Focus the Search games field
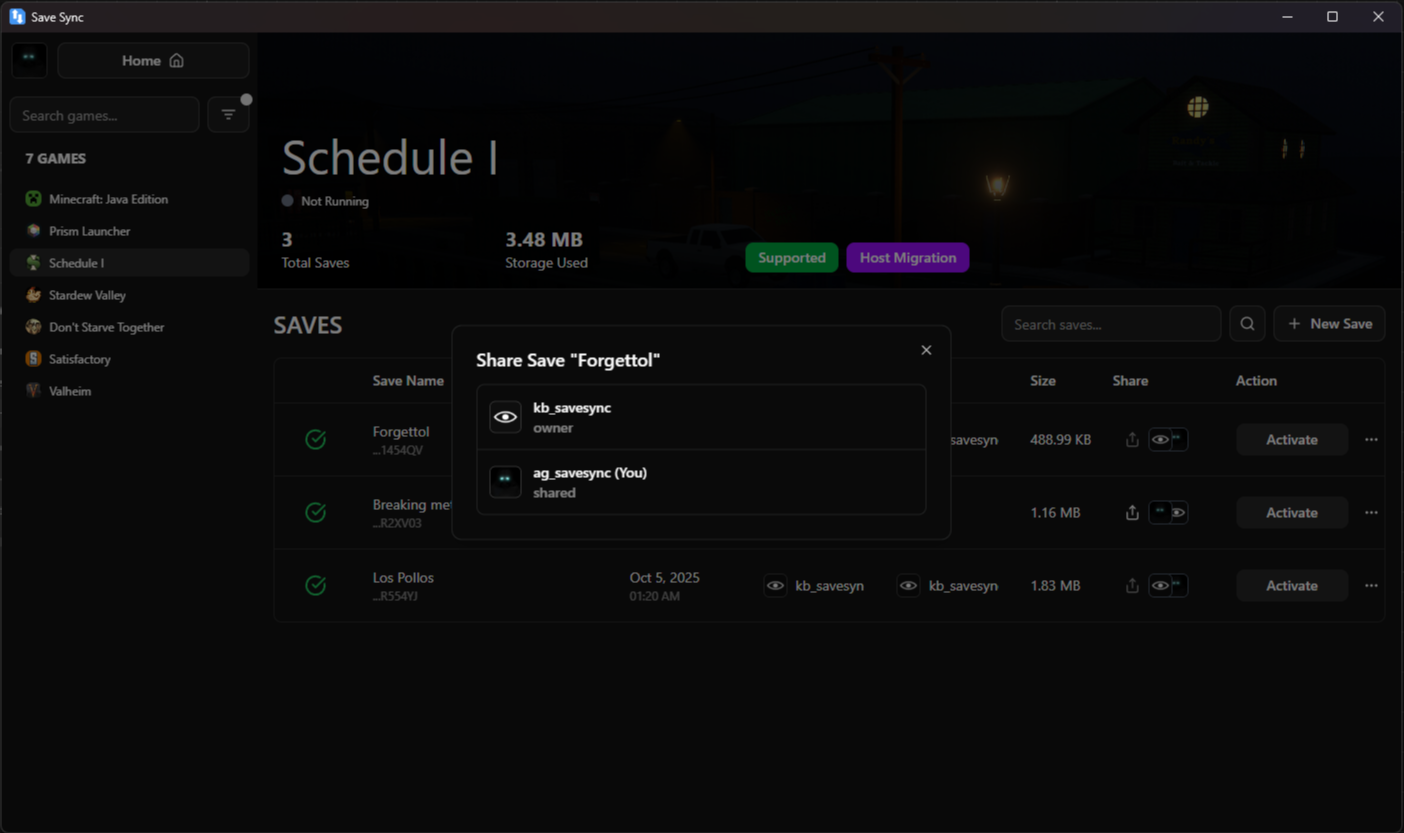Viewport: 1404px width, 833px height. point(104,115)
